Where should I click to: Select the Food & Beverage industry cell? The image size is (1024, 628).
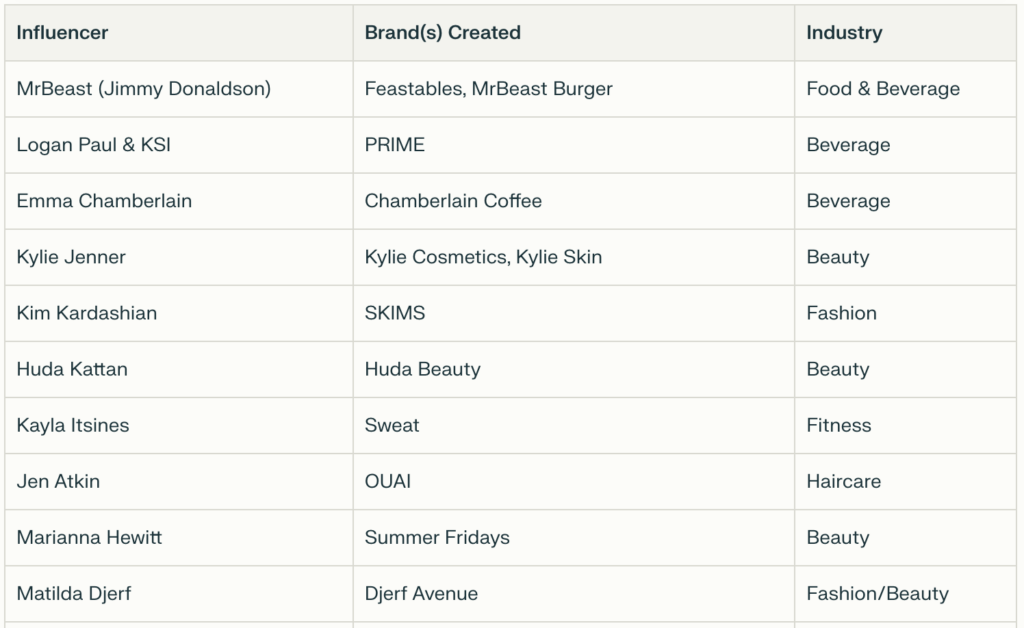pyautogui.click(x=882, y=89)
